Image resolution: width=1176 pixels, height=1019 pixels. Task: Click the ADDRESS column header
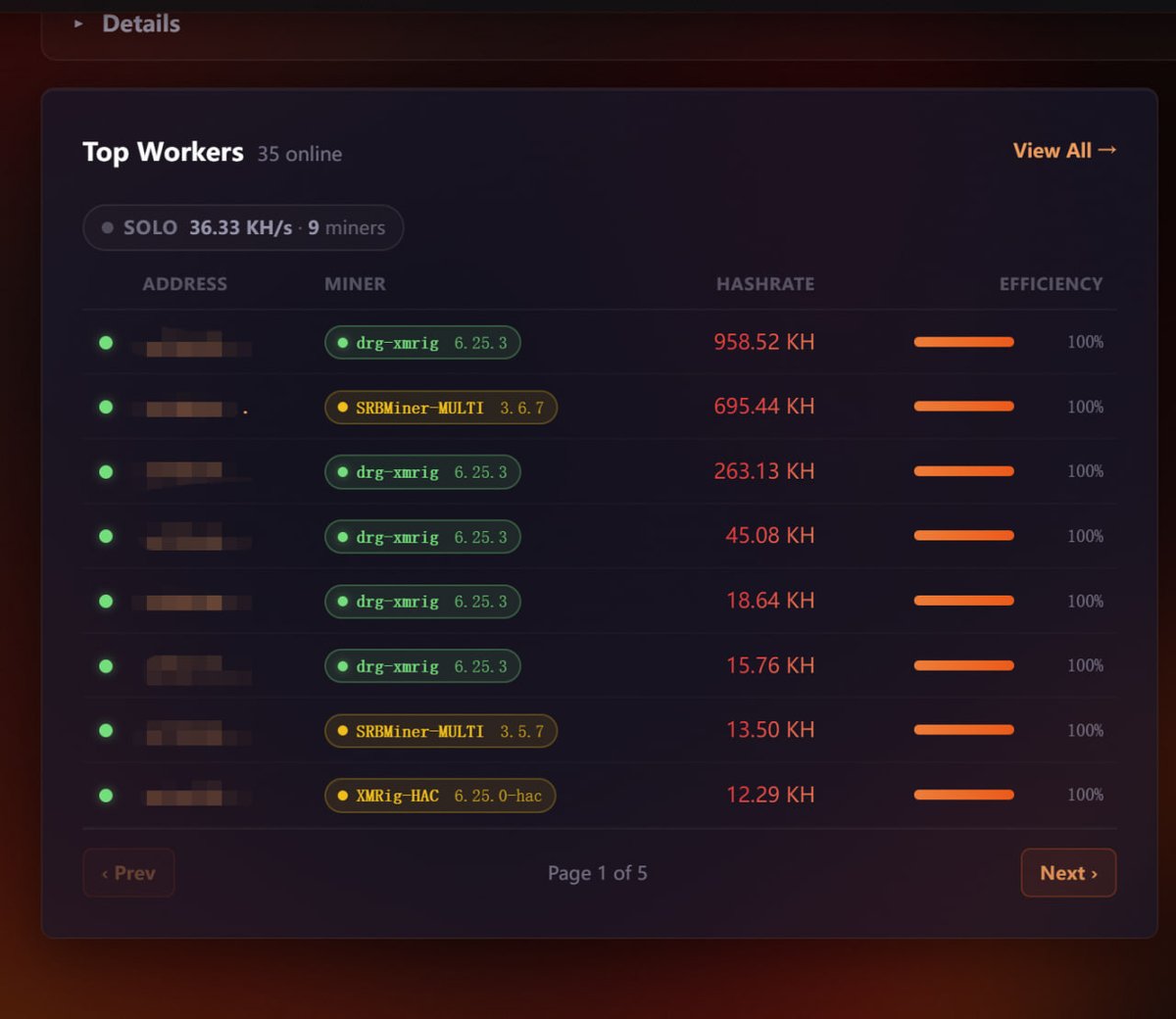click(x=184, y=284)
